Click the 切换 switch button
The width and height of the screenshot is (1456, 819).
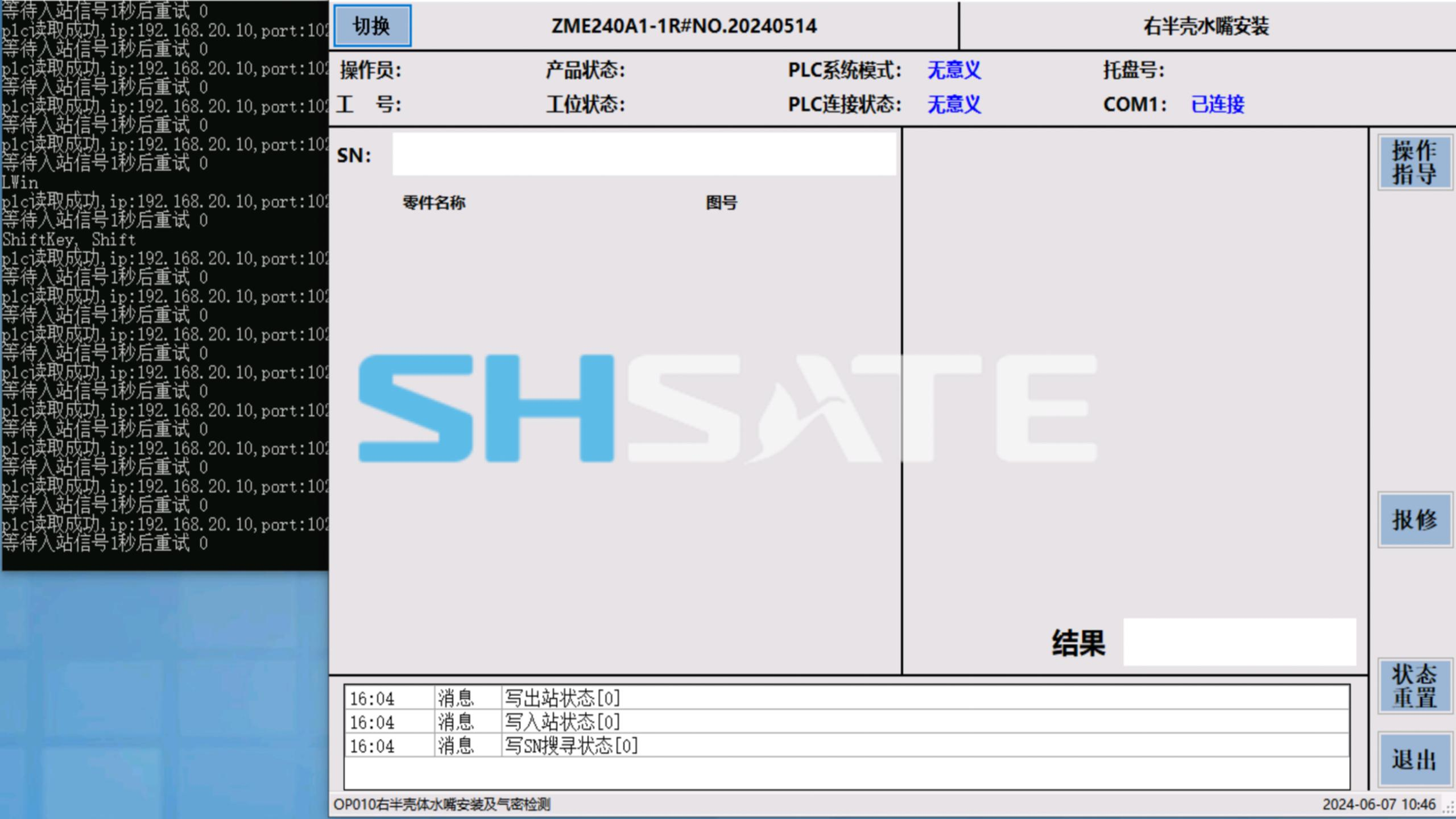(x=372, y=26)
